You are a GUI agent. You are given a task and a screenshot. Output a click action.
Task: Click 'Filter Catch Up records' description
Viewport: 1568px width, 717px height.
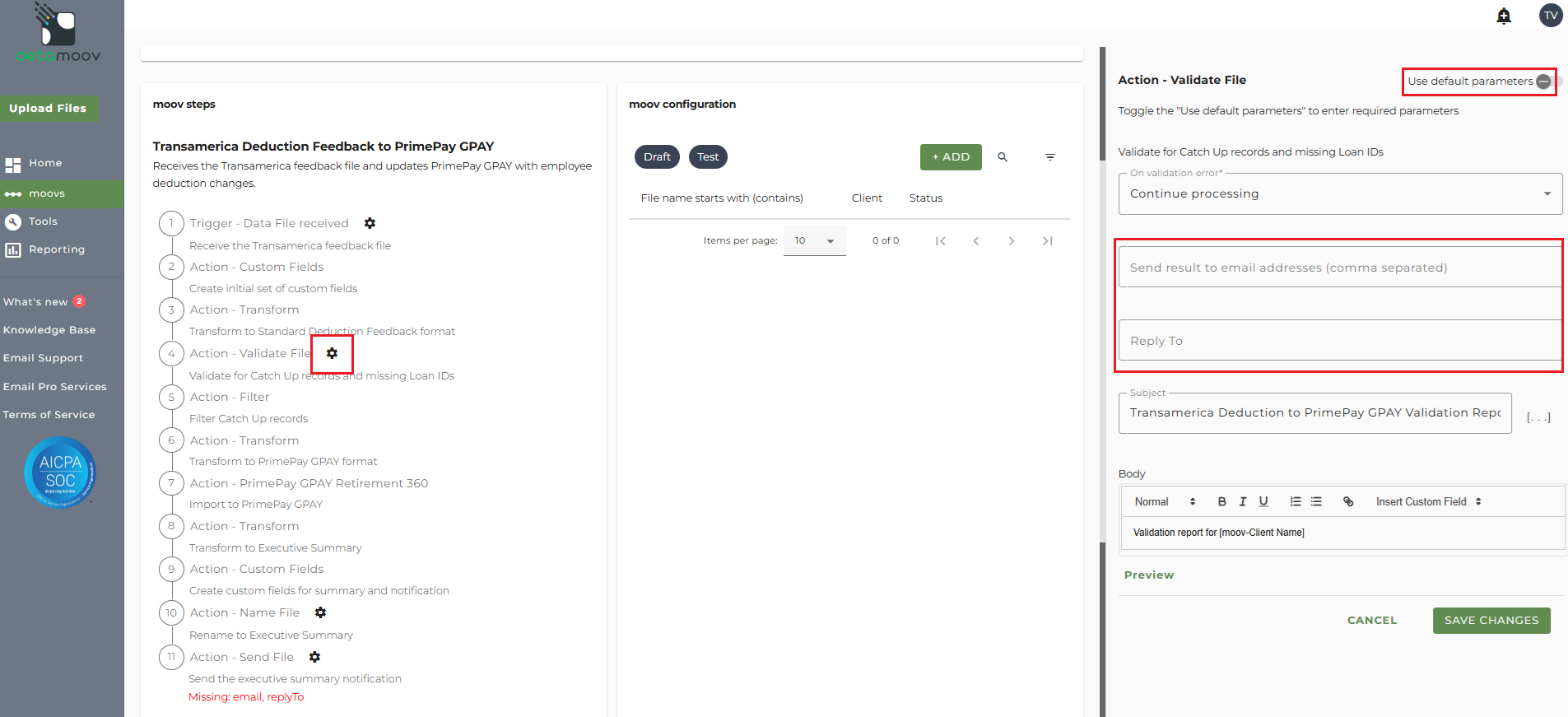tap(249, 419)
